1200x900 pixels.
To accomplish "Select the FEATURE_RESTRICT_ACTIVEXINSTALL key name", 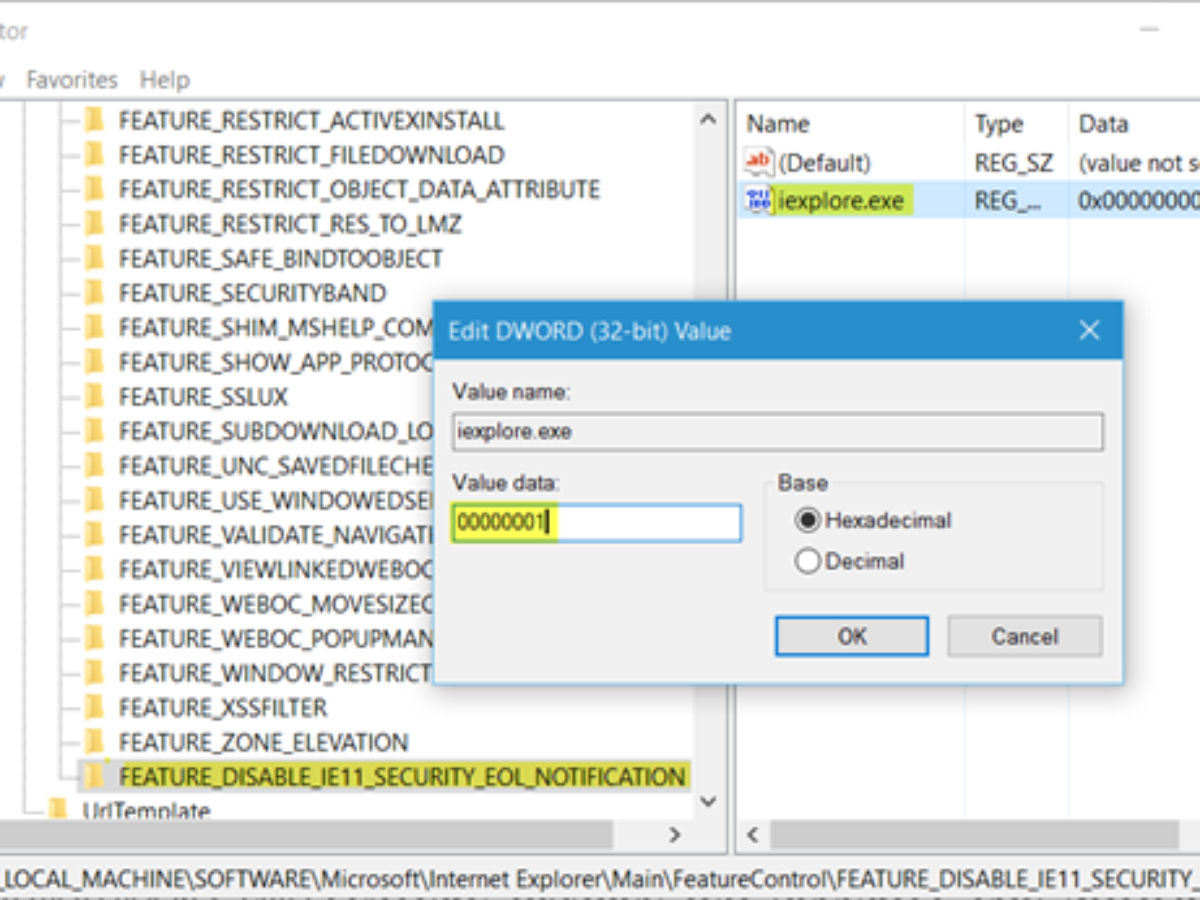I will [x=311, y=121].
